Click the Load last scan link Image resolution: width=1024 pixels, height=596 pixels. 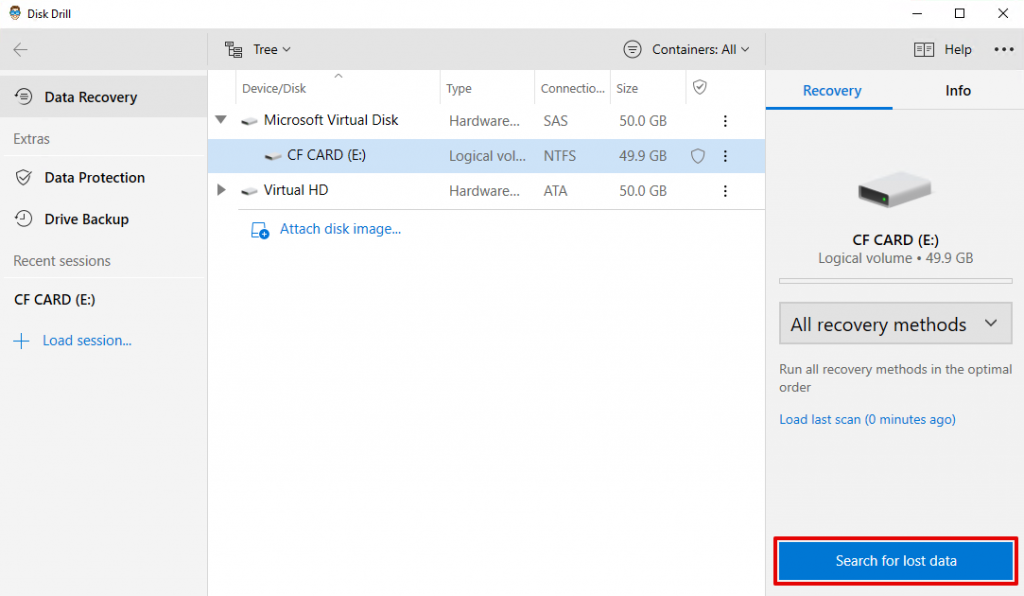tap(867, 420)
